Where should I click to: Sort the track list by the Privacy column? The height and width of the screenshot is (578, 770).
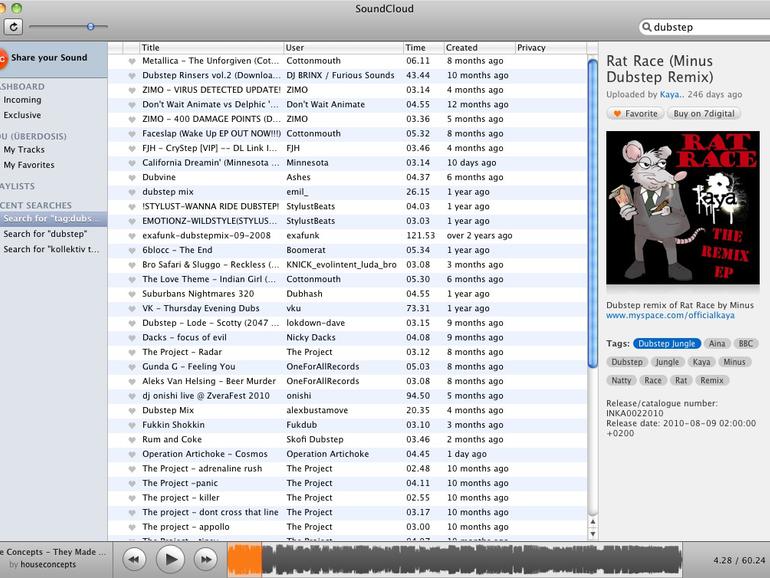point(550,48)
